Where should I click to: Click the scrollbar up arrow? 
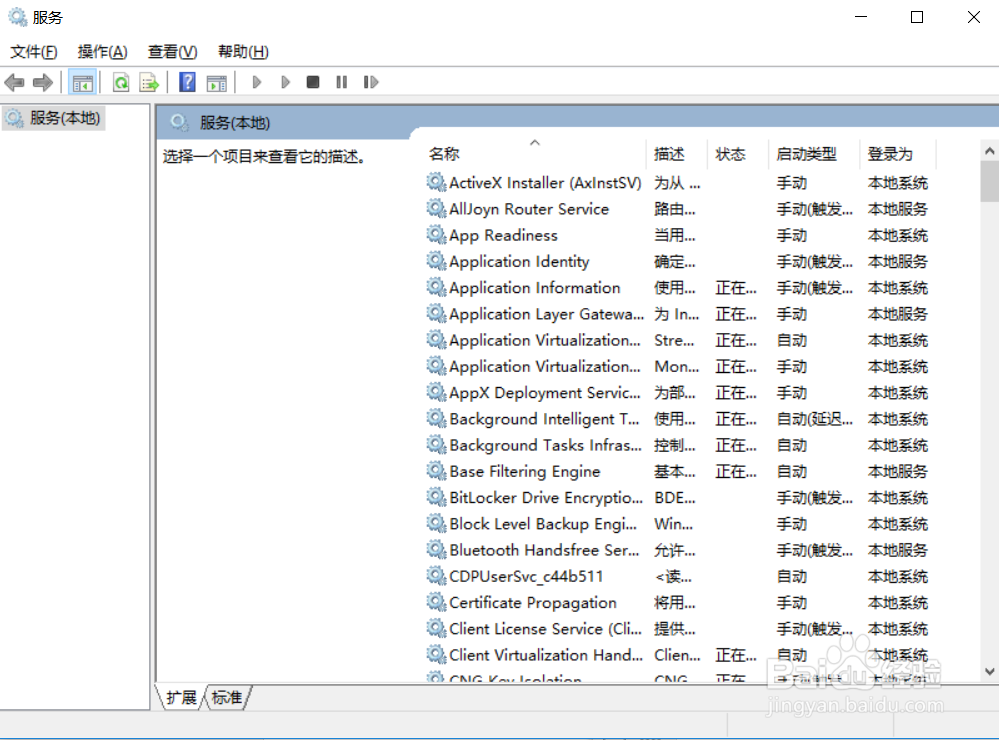(x=989, y=151)
